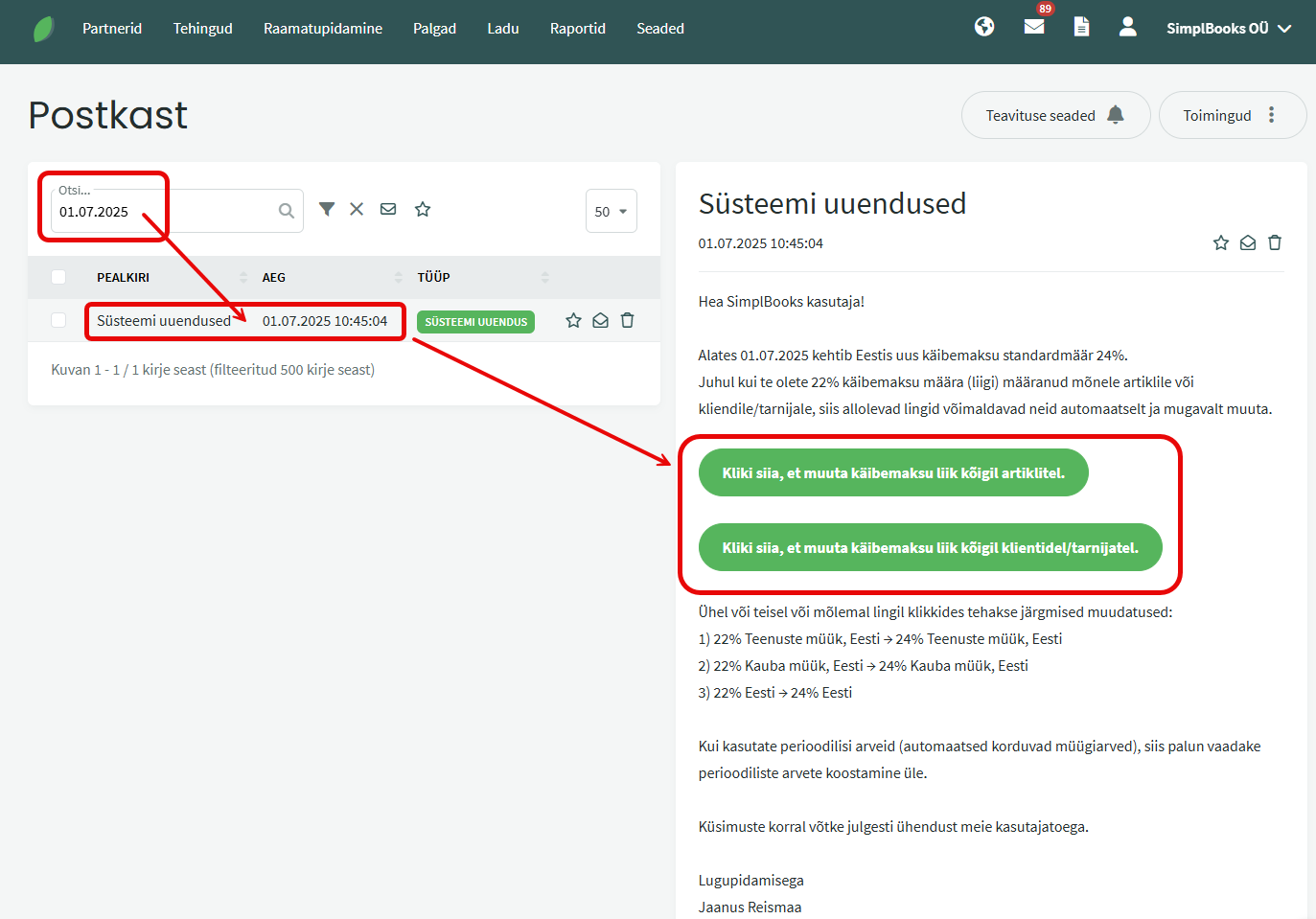The image size is (1316, 919).
Task: Open the Toimingud actions menu
Action: tap(1232, 115)
